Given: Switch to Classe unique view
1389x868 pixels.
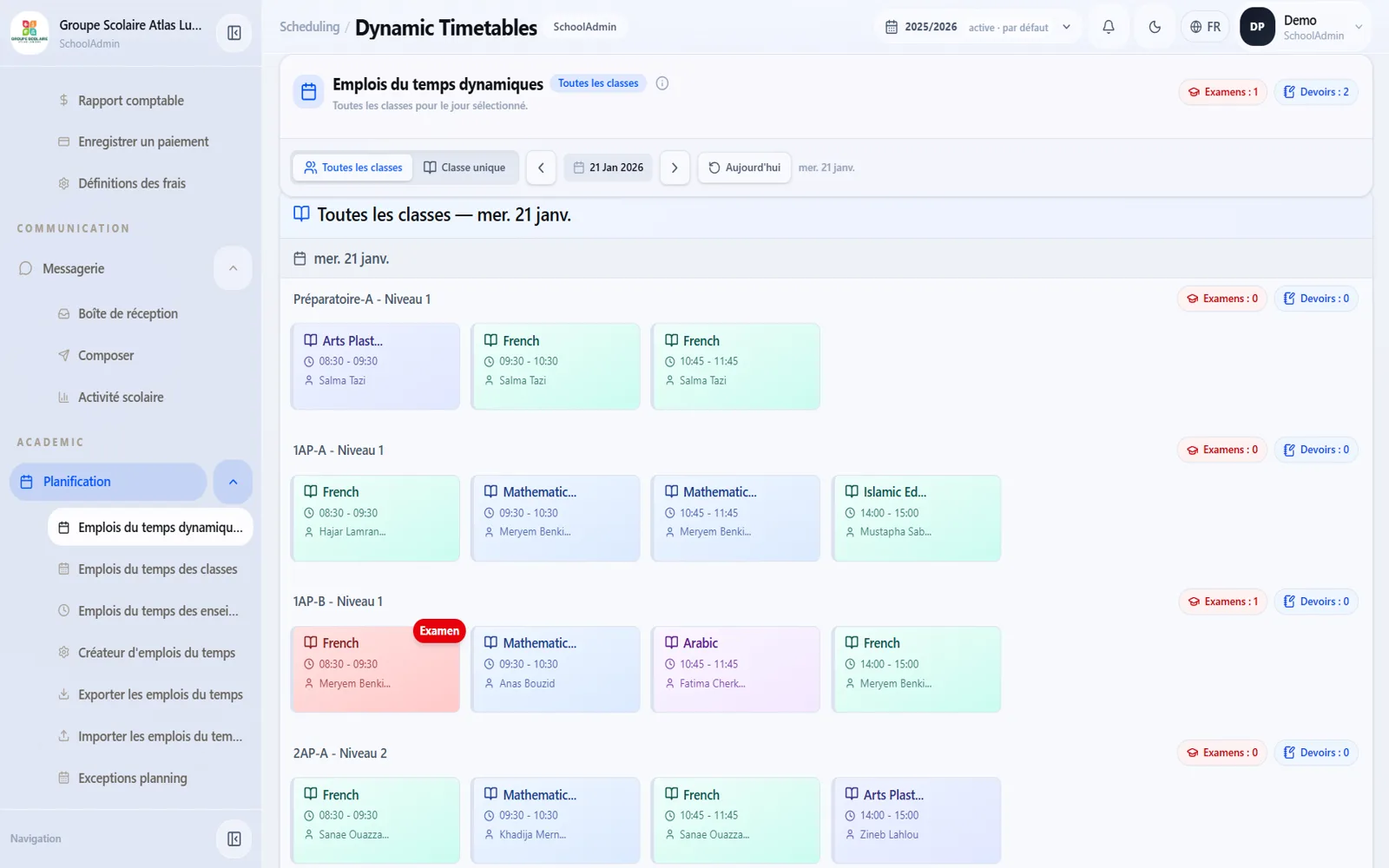Looking at the screenshot, I should (x=464, y=168).
